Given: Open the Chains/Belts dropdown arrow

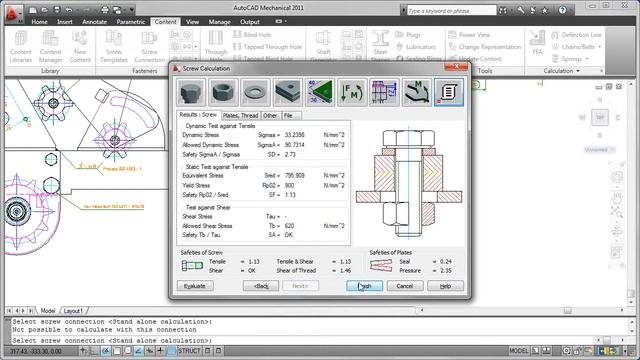Looking at the screenshot, I should click(x=600, y=47).
